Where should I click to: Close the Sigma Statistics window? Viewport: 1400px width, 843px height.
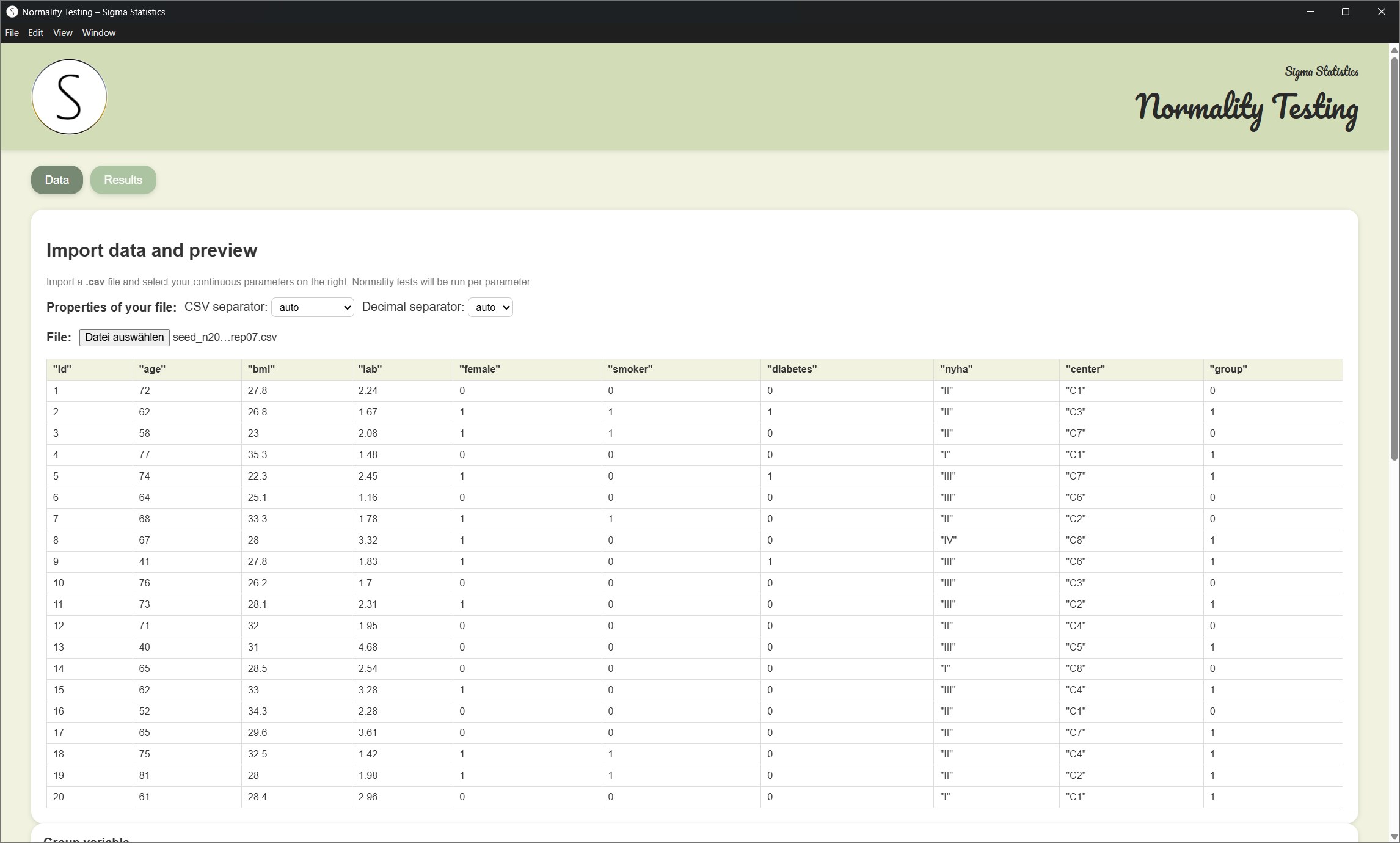(1382, 12)
